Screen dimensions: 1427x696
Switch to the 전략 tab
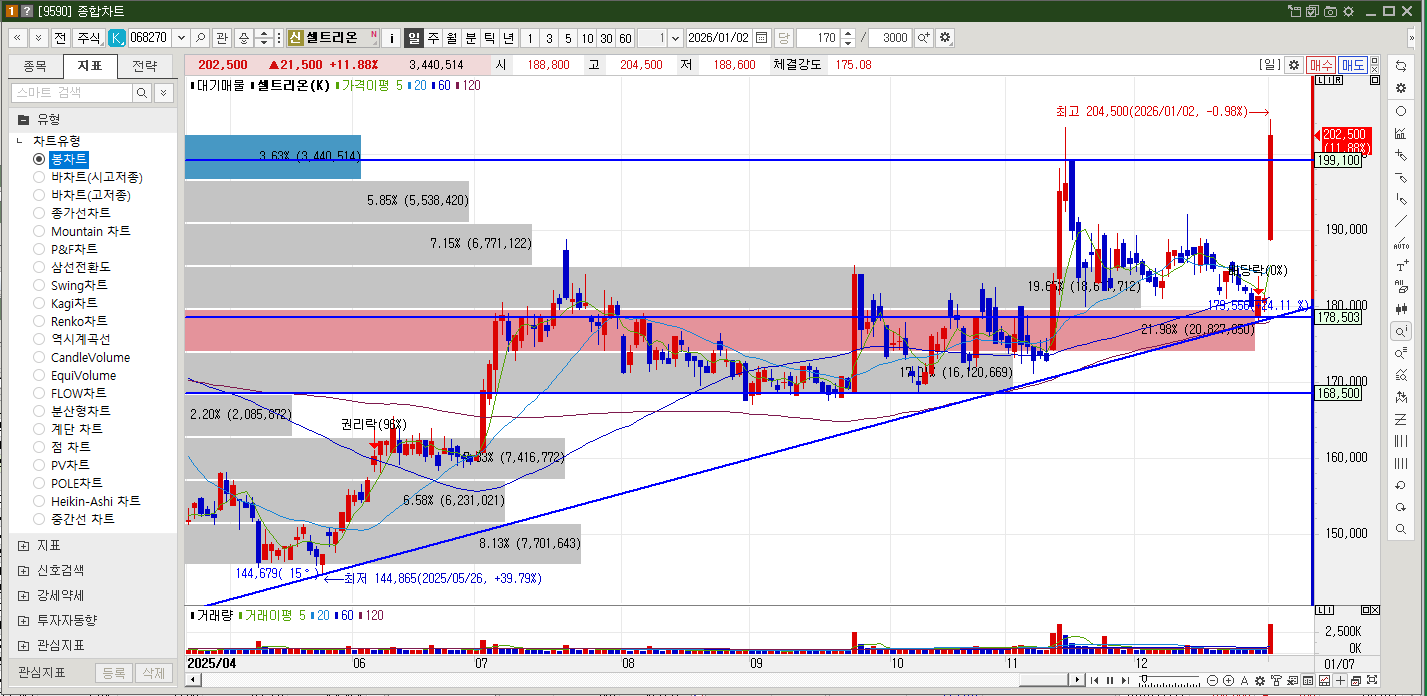tap(145, 66)
